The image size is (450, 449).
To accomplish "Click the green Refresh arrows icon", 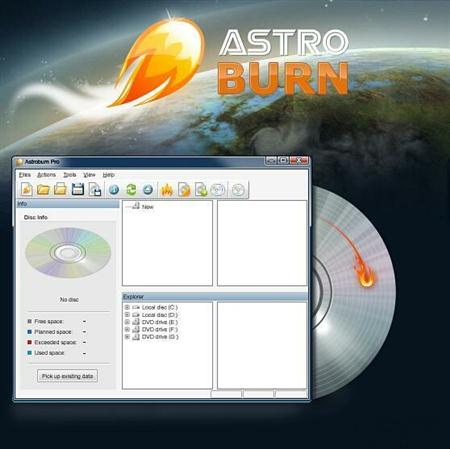I will (x=131, y=190).
